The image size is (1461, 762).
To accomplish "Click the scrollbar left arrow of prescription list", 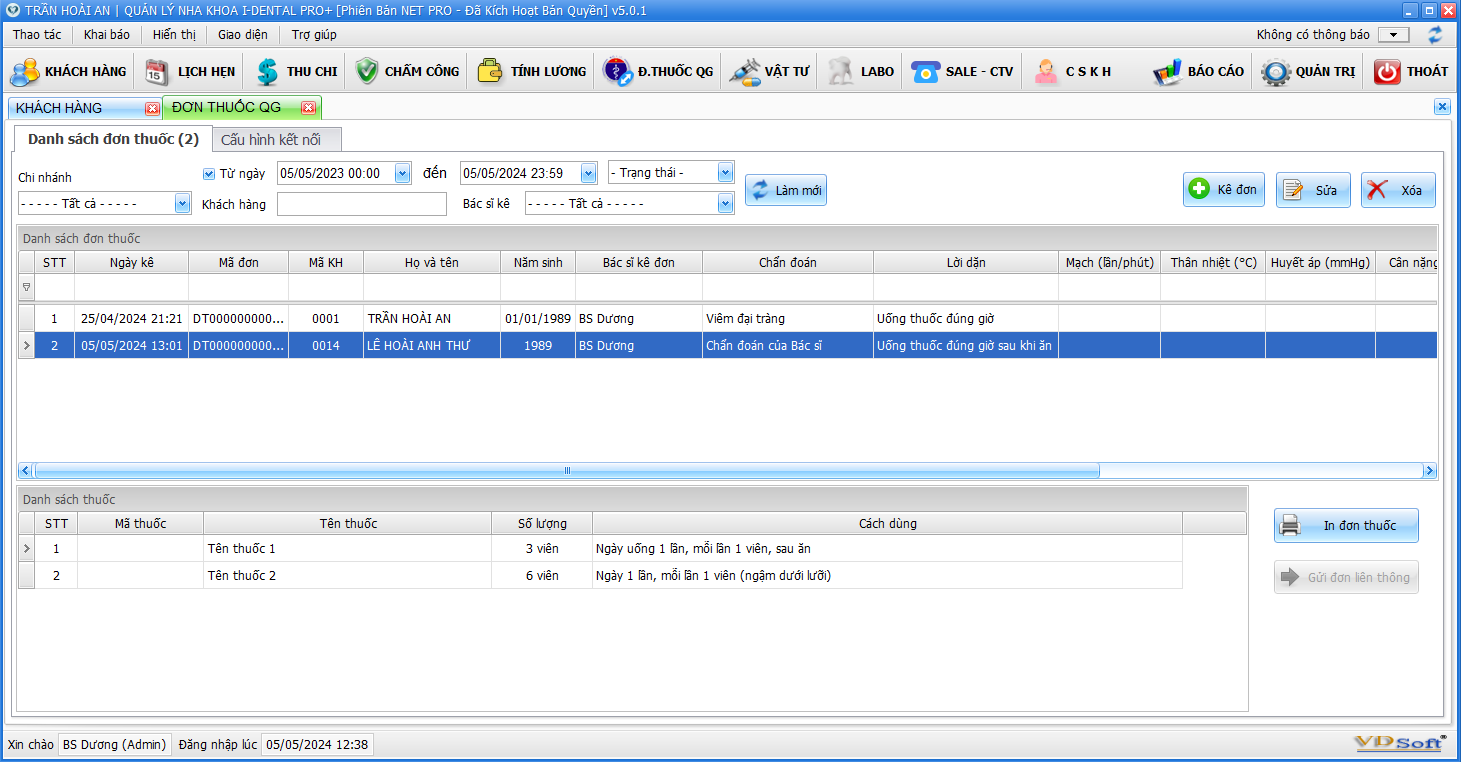I will point(26,470).
